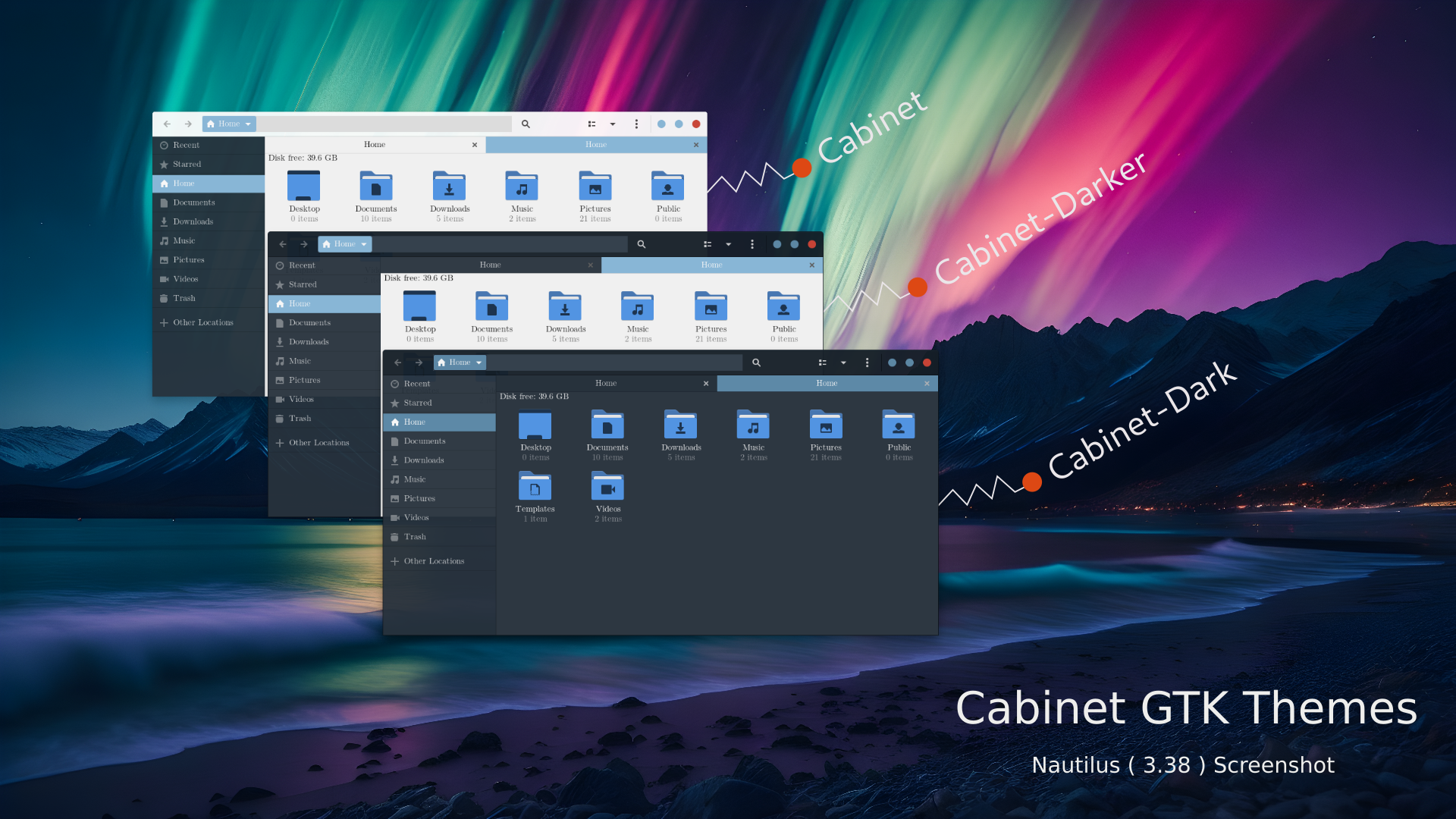Toggle list view in Cabinet-Dark window
The image size is (1456, 819).
tap(823, 362)
